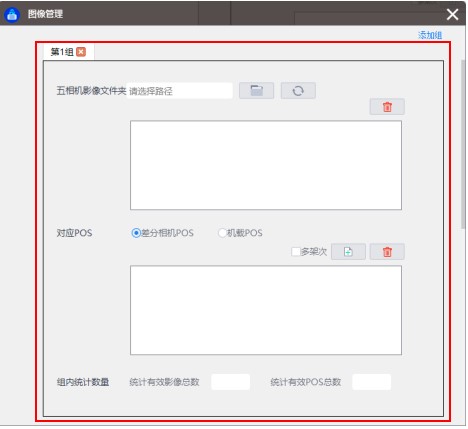Select the 差分相机POS radio option

pos(136,233)
